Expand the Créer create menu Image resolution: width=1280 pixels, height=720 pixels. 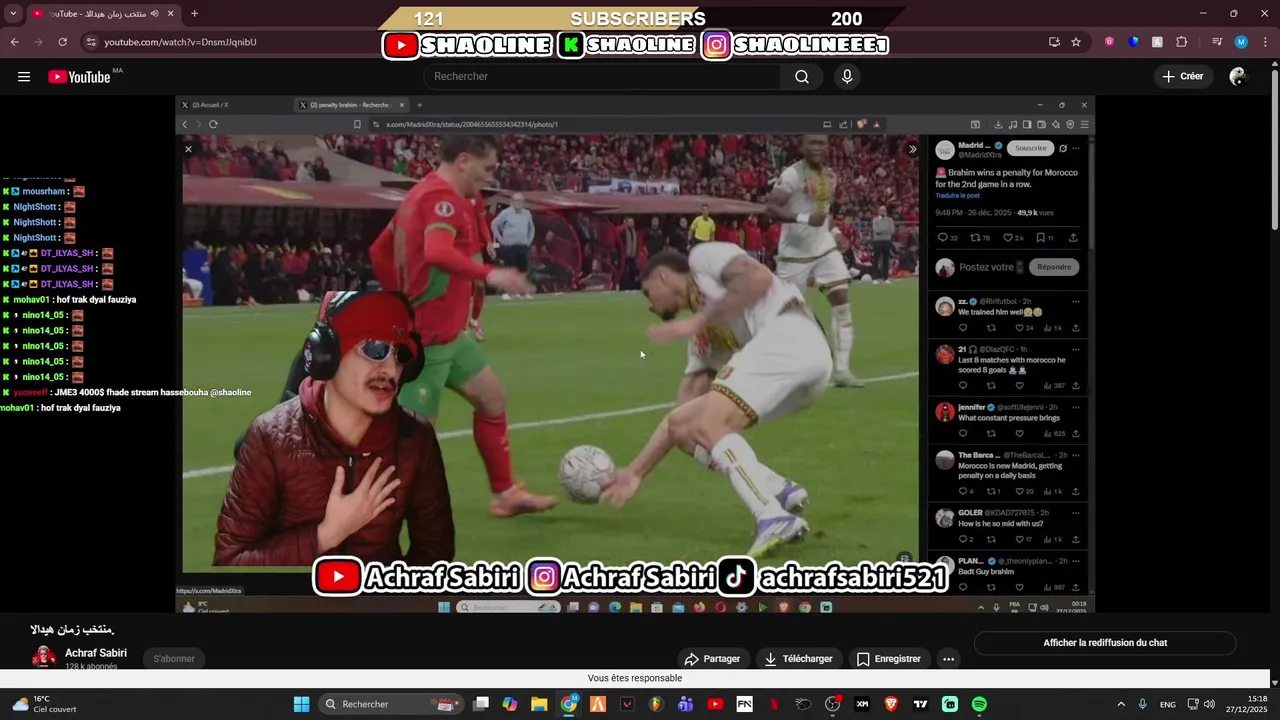coord(1182,77)
